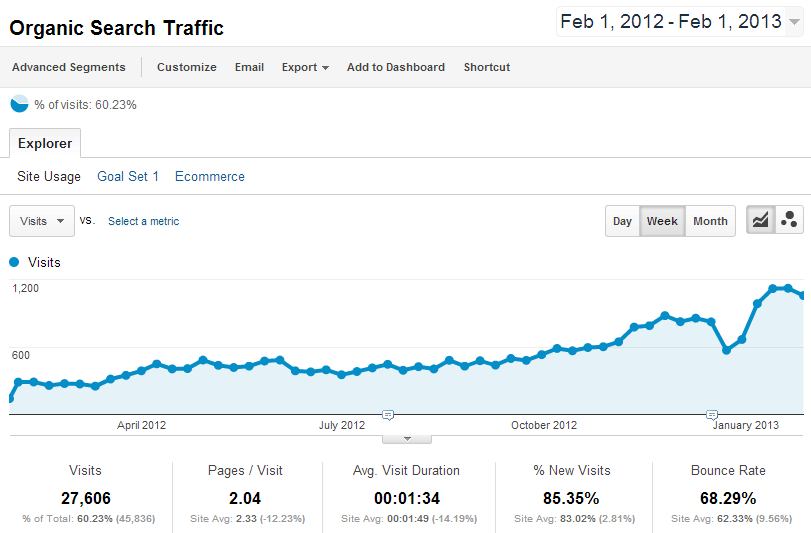Click the blue Visits legend dot

[14, 262]
